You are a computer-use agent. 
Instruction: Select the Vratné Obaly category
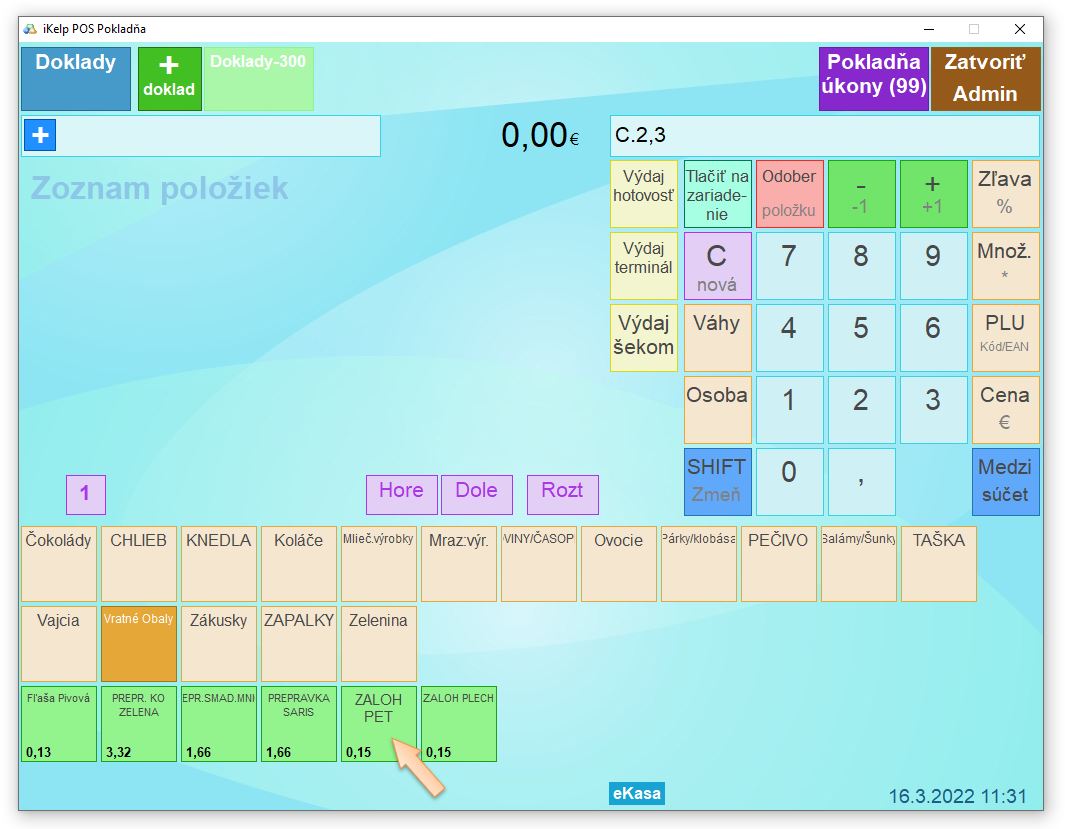click(138, 643)
